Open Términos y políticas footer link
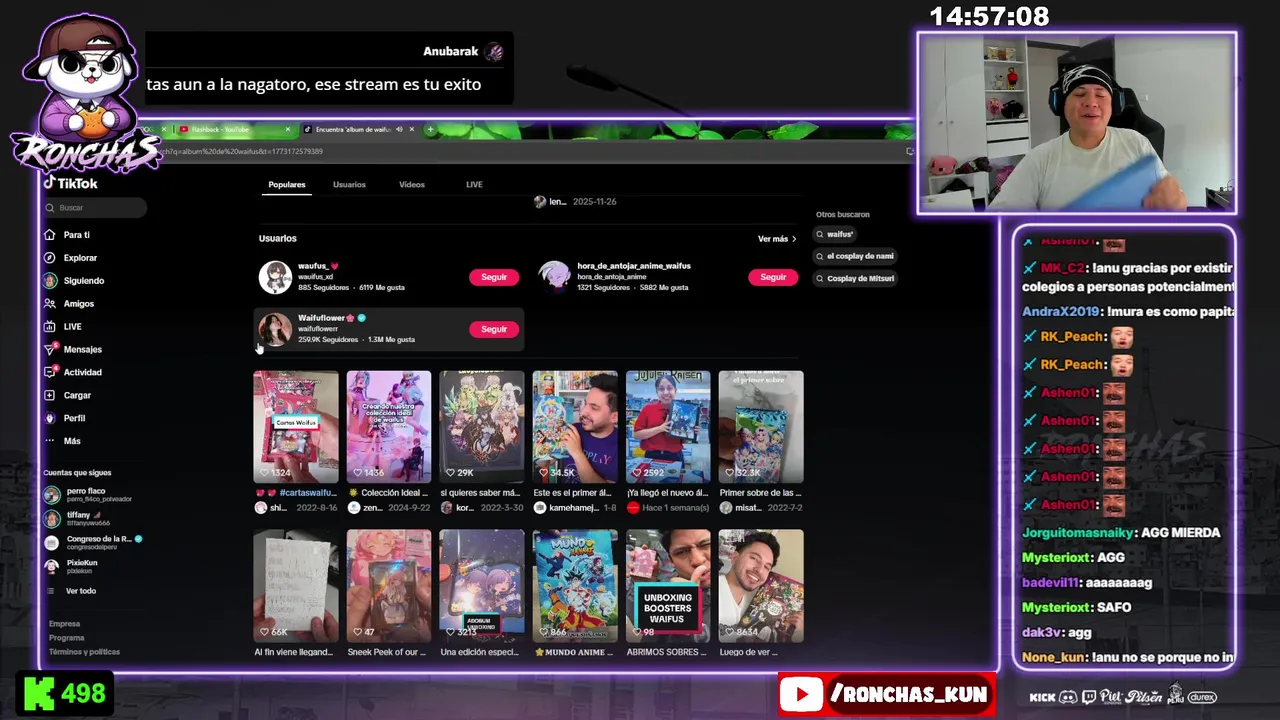The width and height of the screenshot is (1280, 720). pos(85,652)
